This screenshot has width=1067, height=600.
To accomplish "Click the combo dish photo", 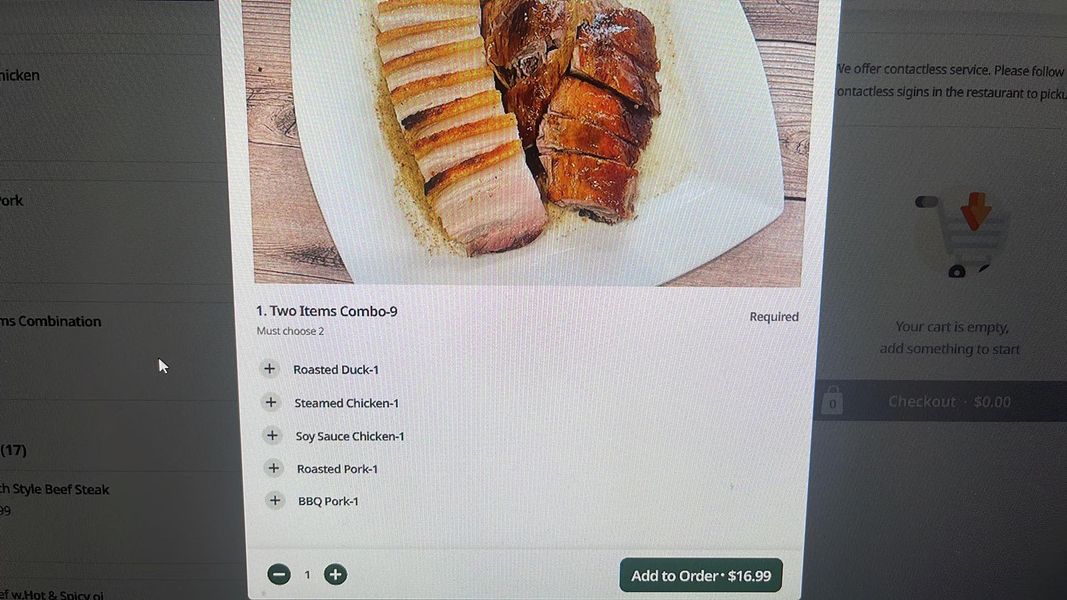I will click(x=527, y=141).
